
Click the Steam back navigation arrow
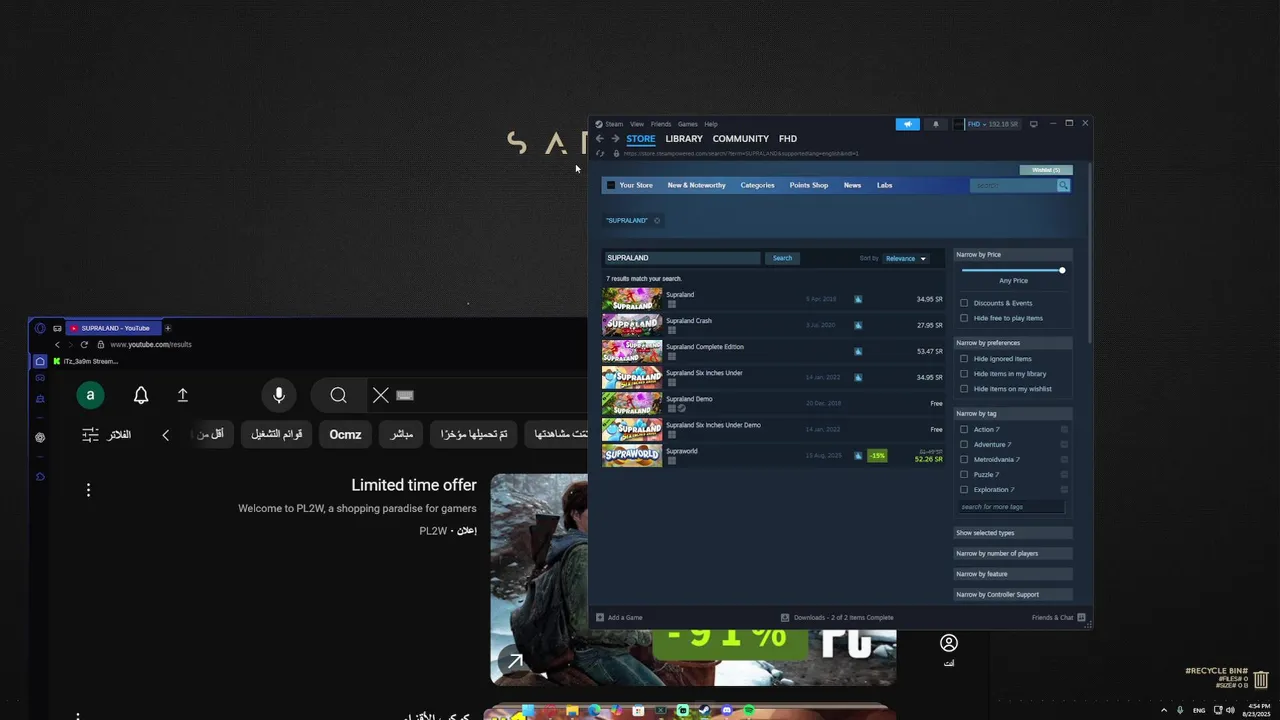click(x=600, y=139)
